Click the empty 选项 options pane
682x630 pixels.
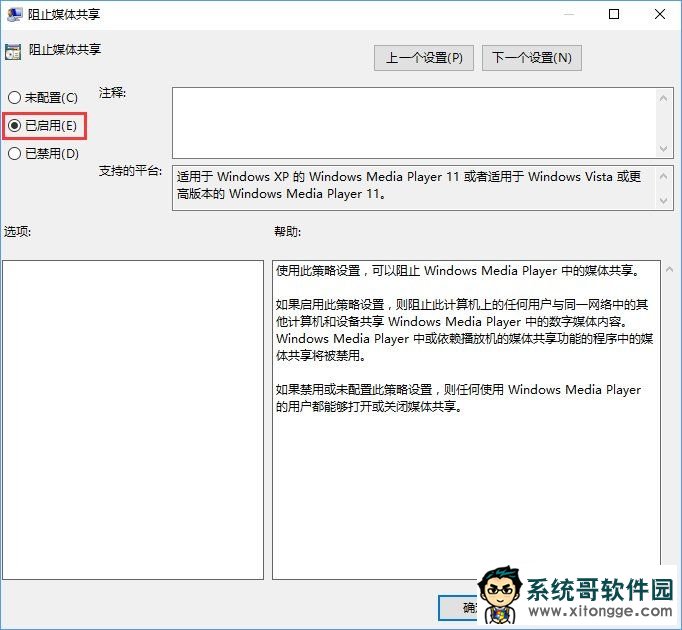133,420
